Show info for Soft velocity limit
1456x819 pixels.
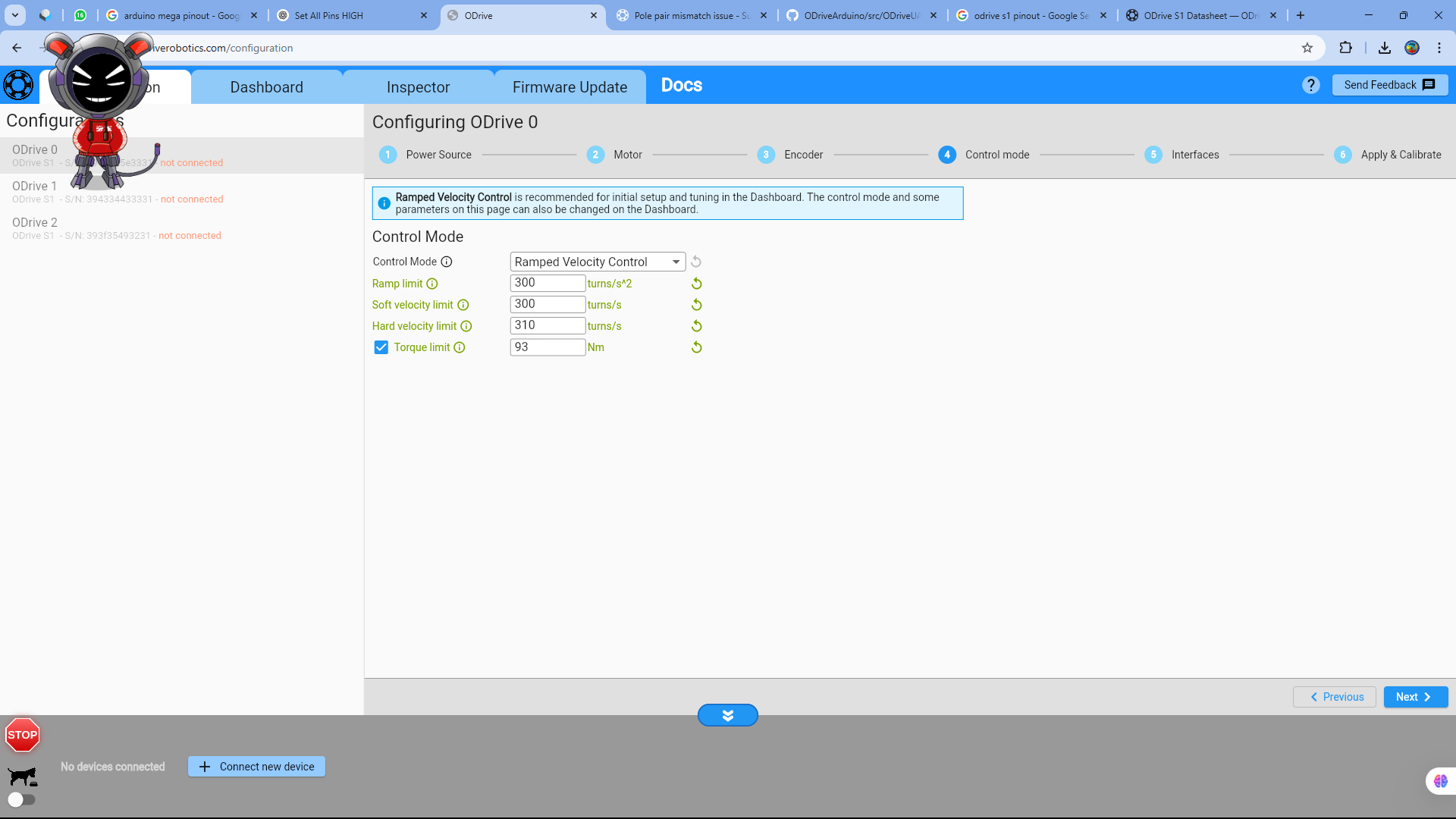pos(463,305)
